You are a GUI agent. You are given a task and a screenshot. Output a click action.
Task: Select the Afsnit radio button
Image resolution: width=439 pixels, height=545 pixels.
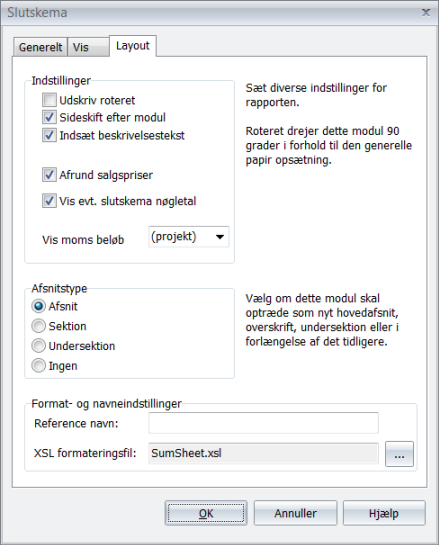tap(38, 306)
